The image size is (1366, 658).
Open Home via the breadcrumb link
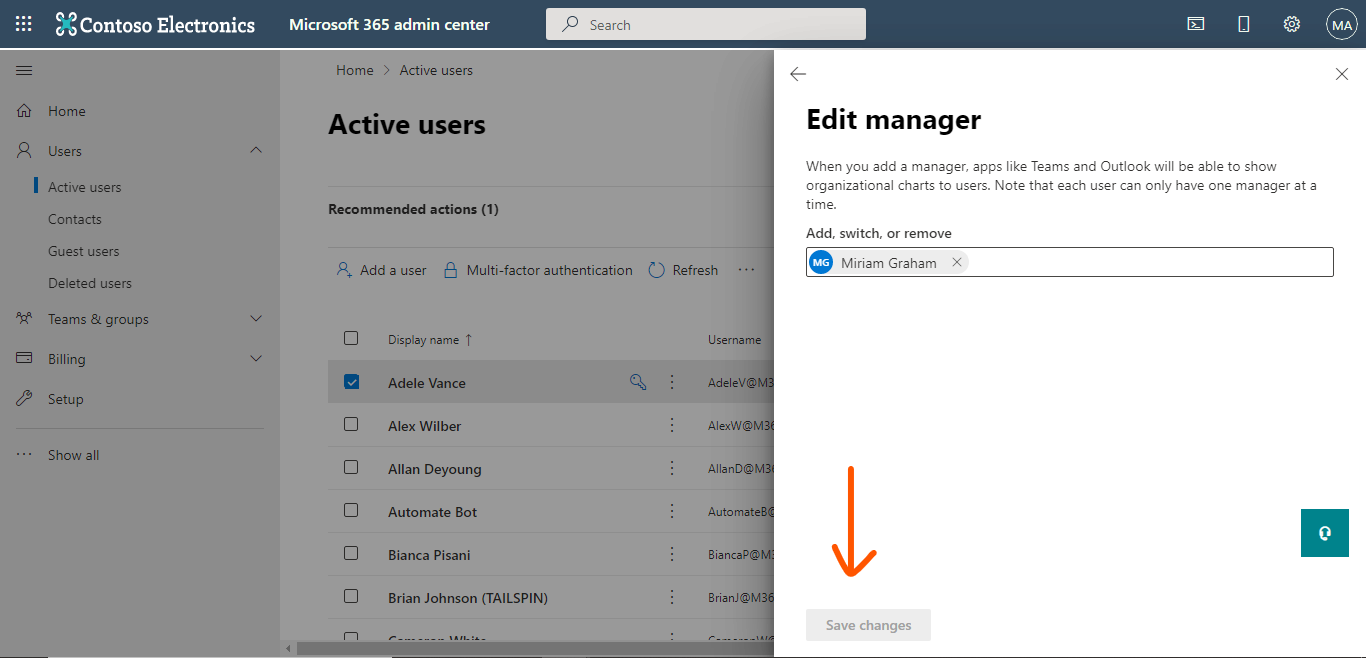tap(354, 69)
